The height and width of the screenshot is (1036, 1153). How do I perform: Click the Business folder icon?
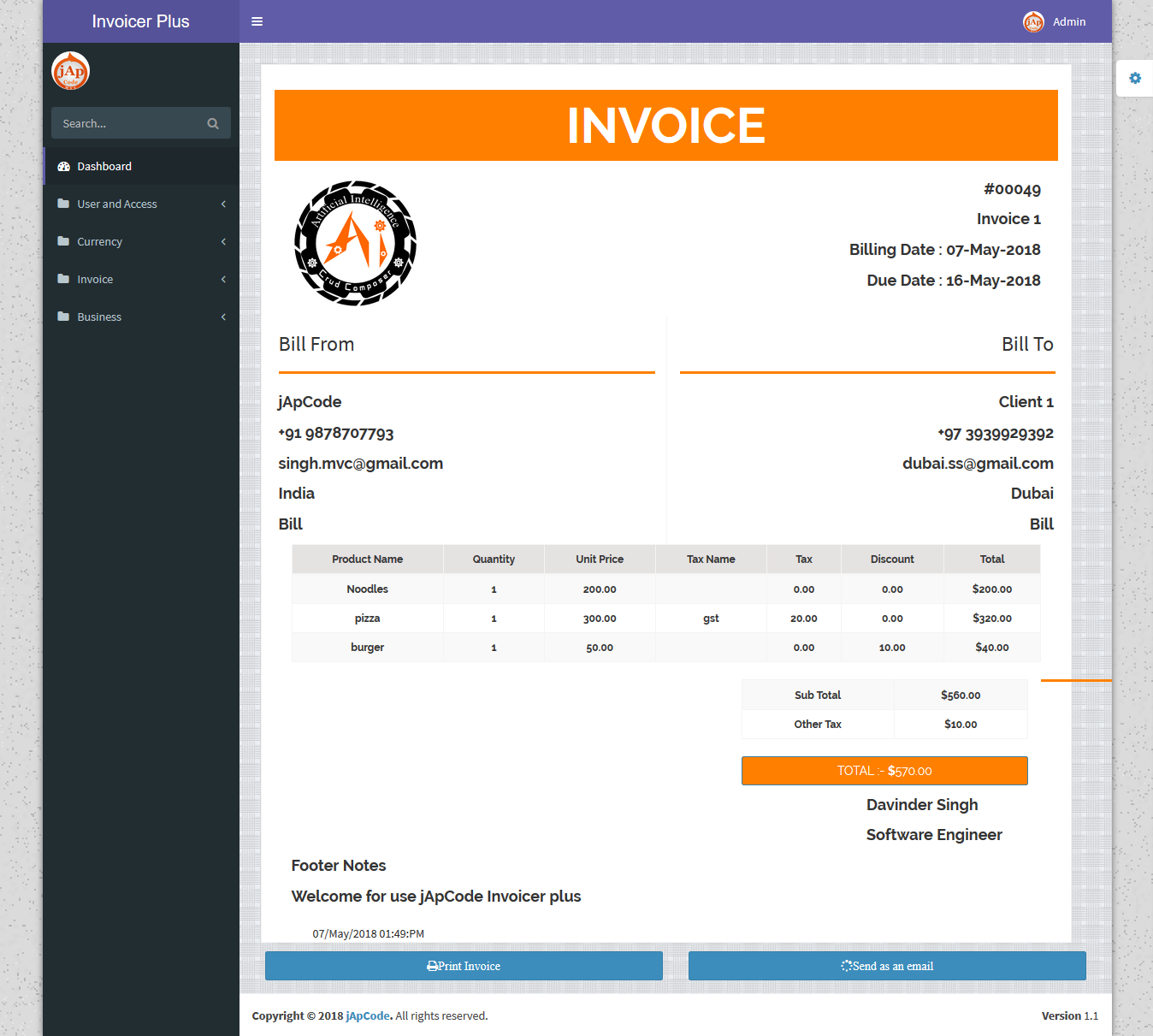click(63, 317)
